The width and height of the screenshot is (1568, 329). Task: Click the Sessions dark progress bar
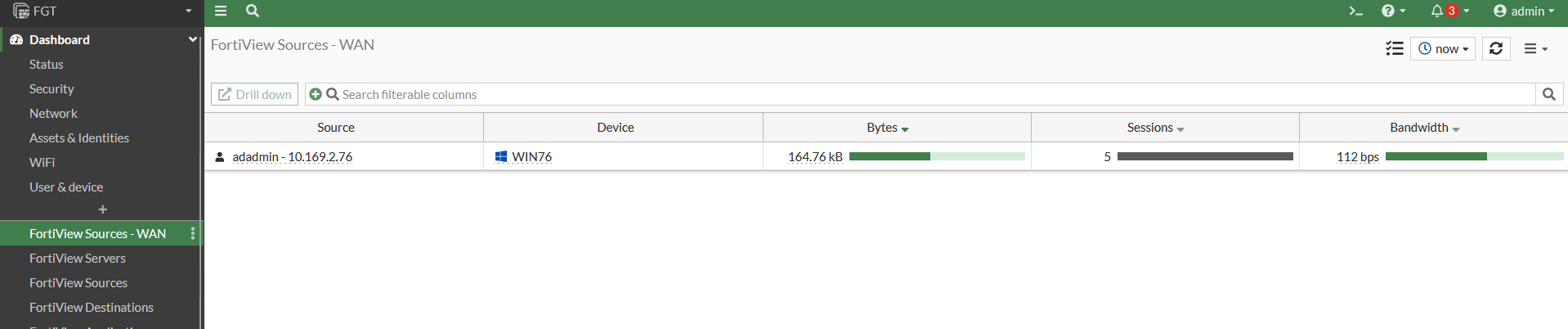point(1205,156)
